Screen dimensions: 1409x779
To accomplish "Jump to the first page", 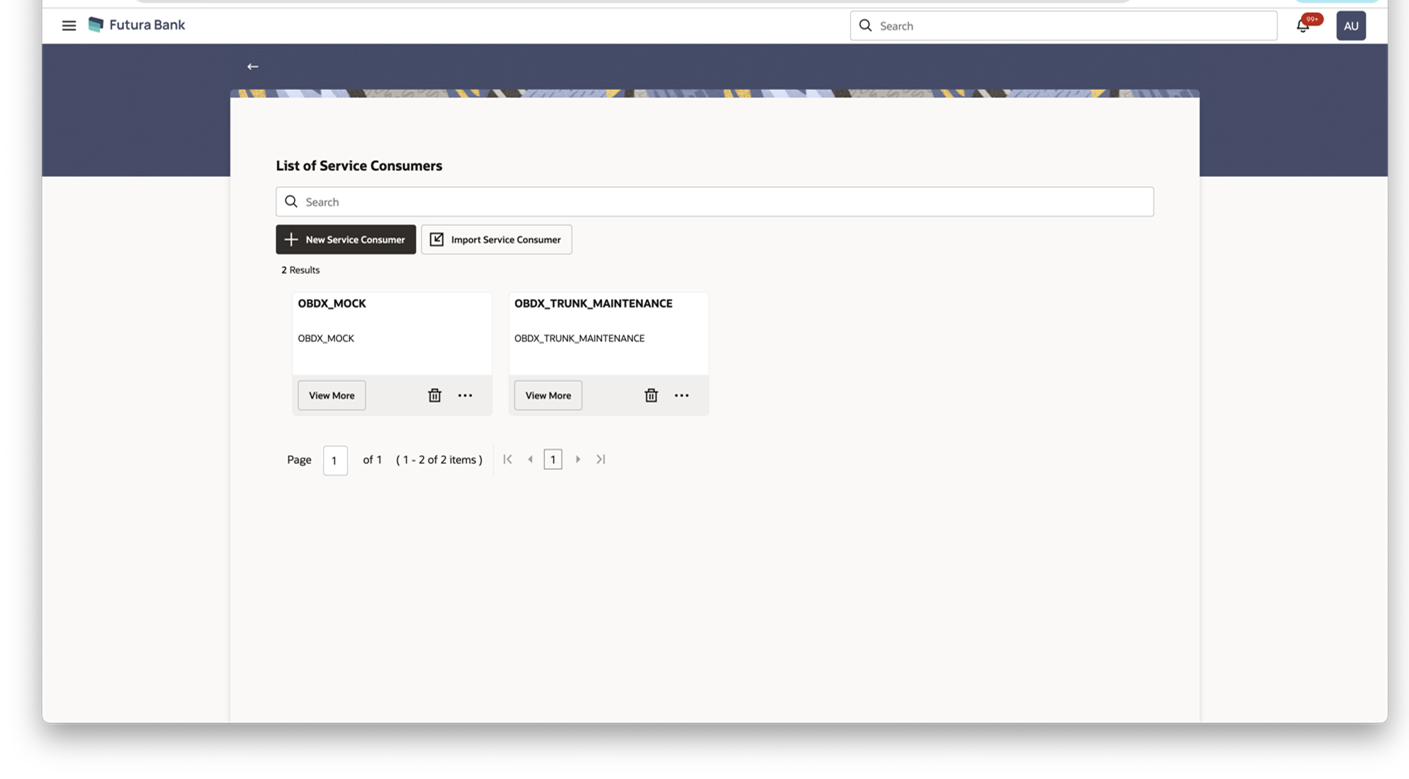I will pos(508,459).
